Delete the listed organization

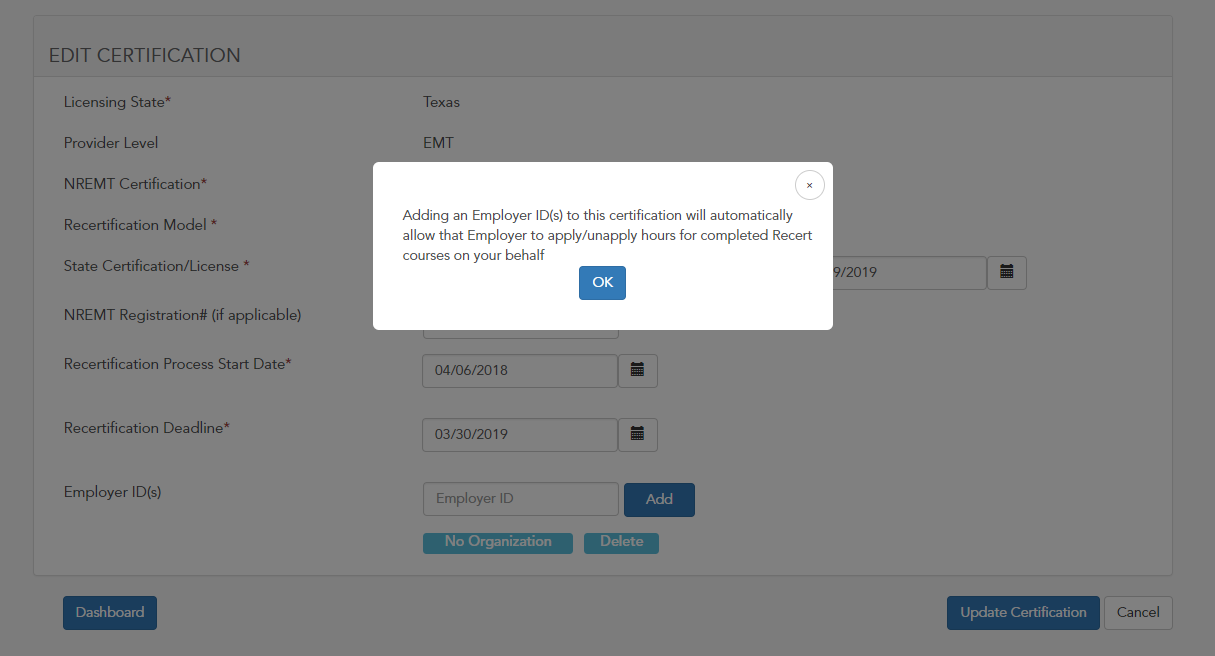click(621, 542)
